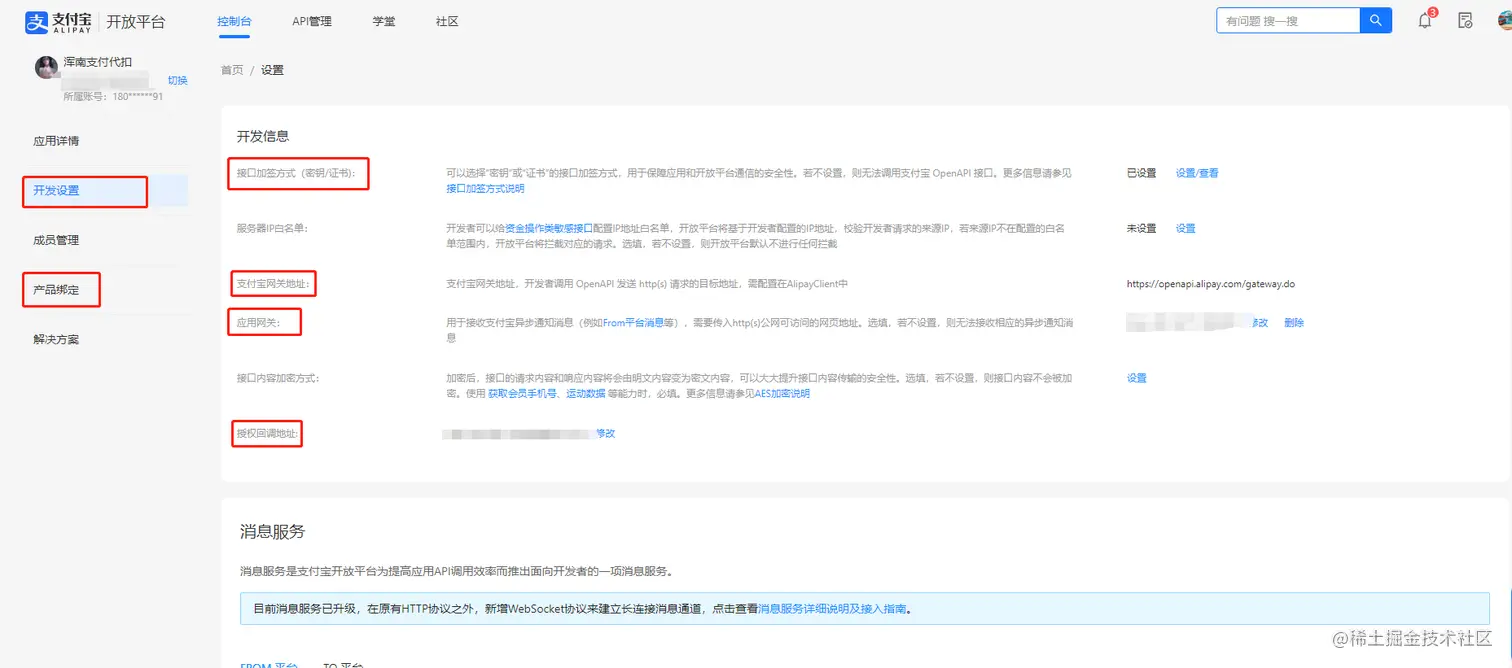Open the 接口加签方式说明 link
The height and width of the screenshot is (668, 1512).
point(485,188)
